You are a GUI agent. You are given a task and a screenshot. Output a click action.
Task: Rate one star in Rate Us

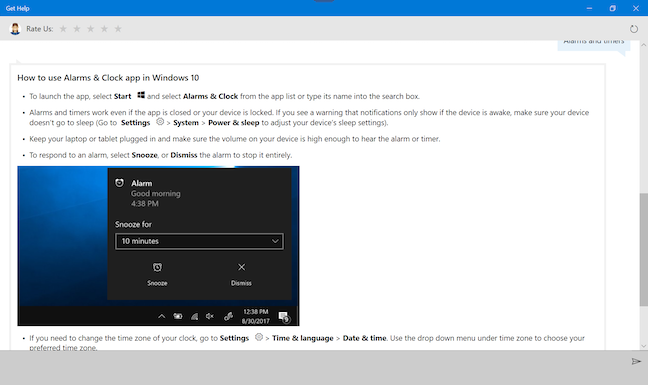click(63, 29)
